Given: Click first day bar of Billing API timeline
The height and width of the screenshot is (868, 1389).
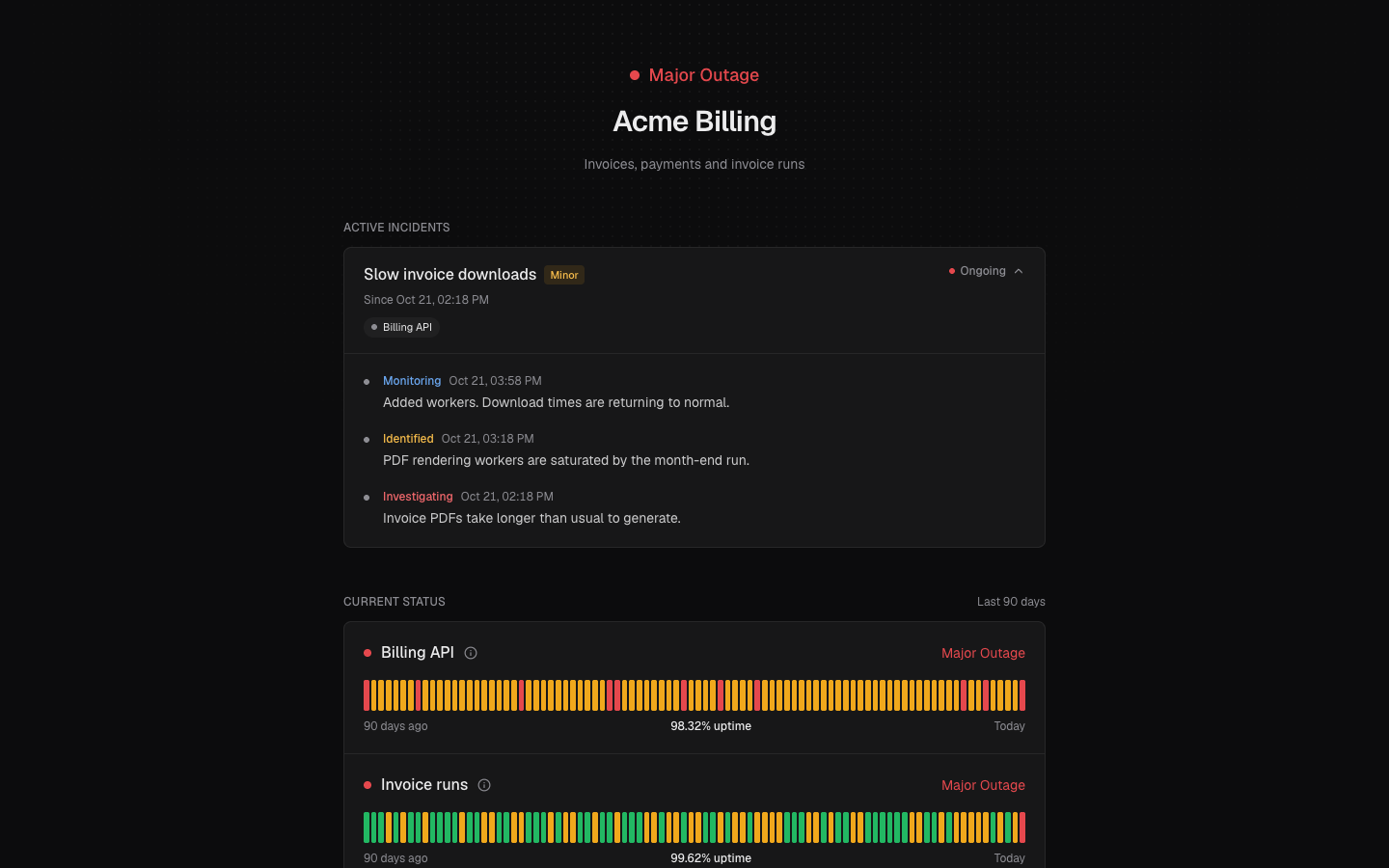Looking at the screenshot, I should pos(367,695).
